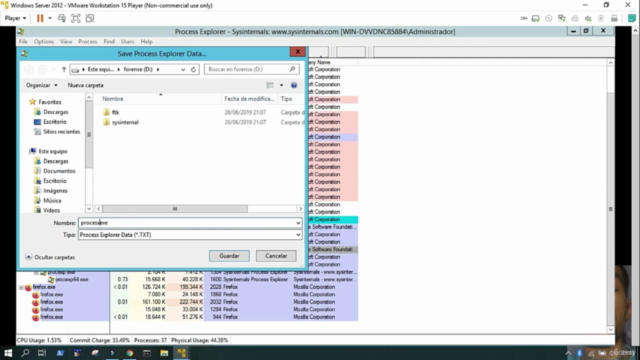Image resolution: width=640 pixels, height=360 pixels.
Task: Open File menu in Process Explorer
Action: pyautogui.click(x=23, y=42)
